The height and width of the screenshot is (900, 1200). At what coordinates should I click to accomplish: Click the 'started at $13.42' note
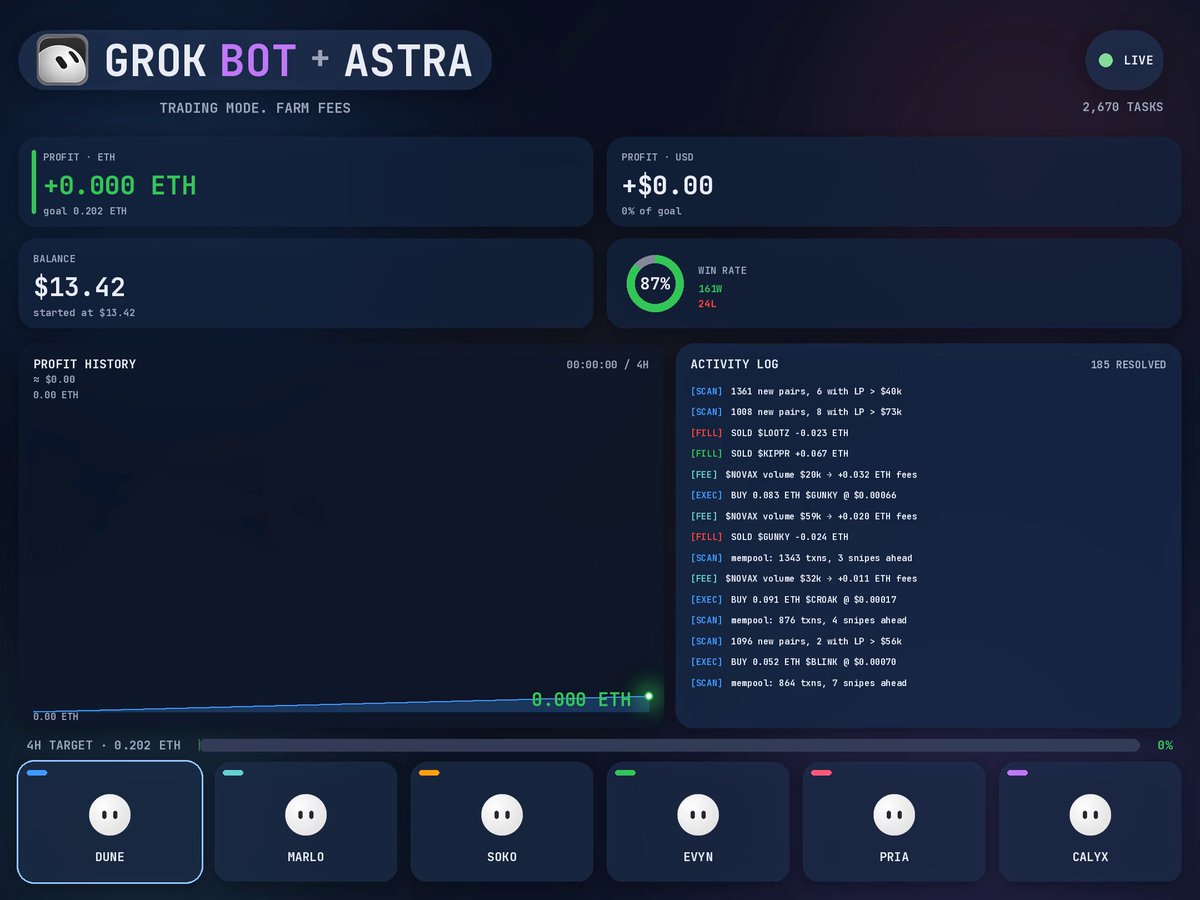tap(84, 313)
